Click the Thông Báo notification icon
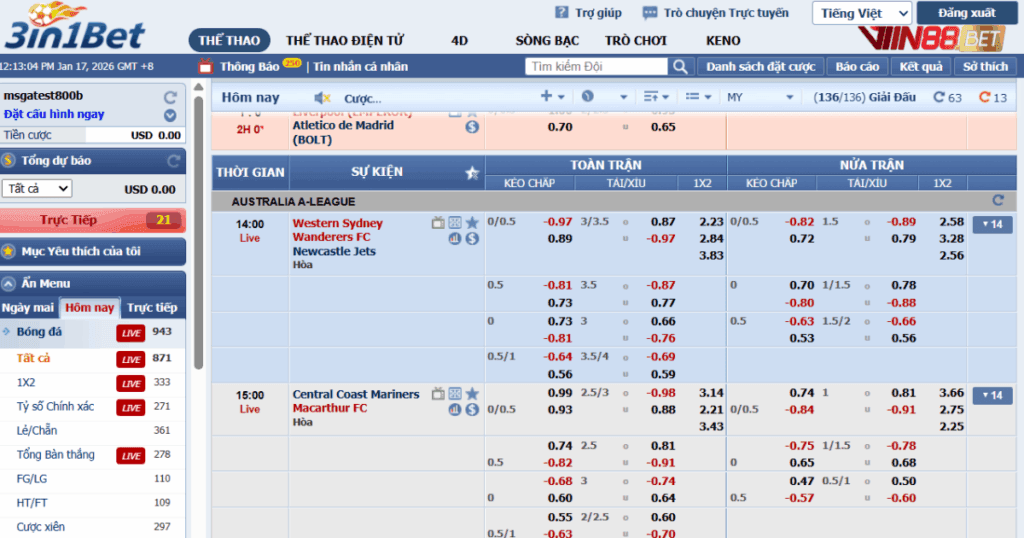The image size is (1024, 538). point(206,66)
